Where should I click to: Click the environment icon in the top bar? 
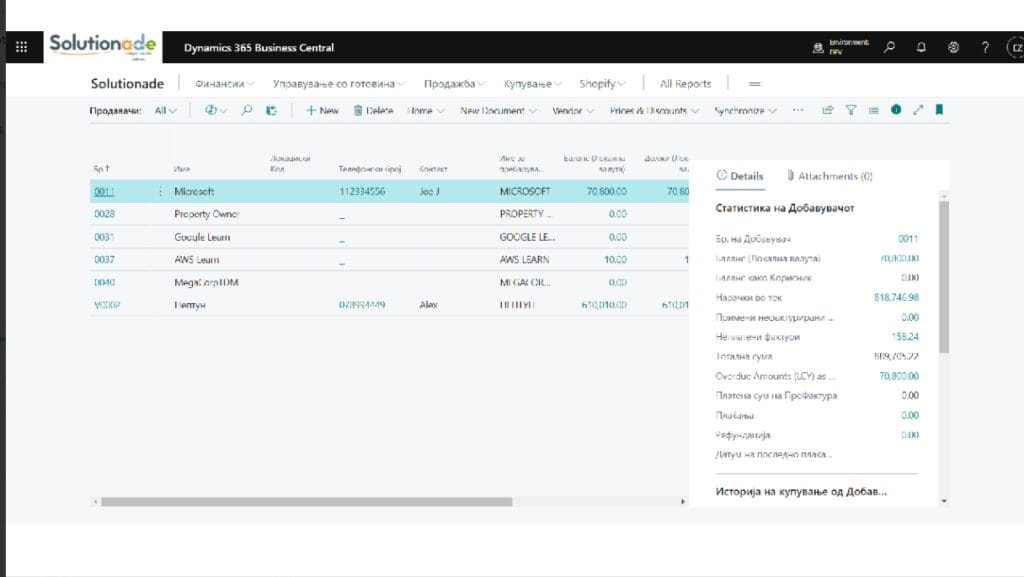tap(818, 47)
